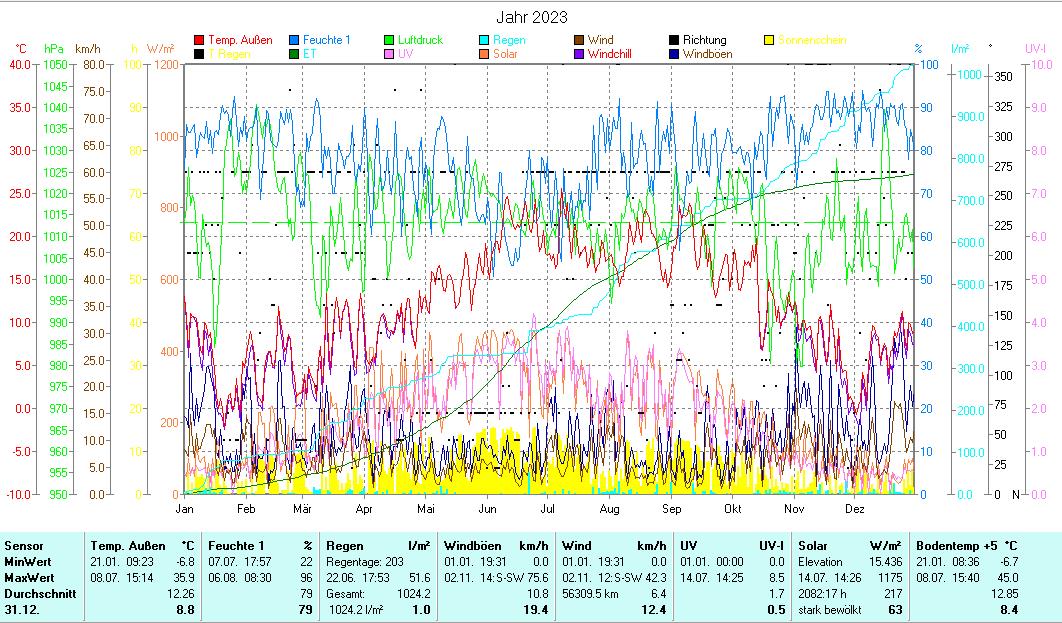
Task: Click the 'Elevation' label in the Solar column
Action: [x=820, y=562]
